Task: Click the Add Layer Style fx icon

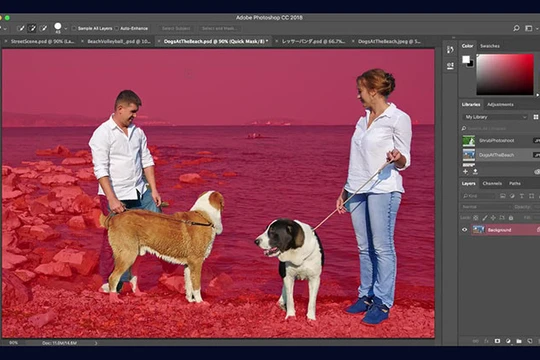Action: [487, 341]
